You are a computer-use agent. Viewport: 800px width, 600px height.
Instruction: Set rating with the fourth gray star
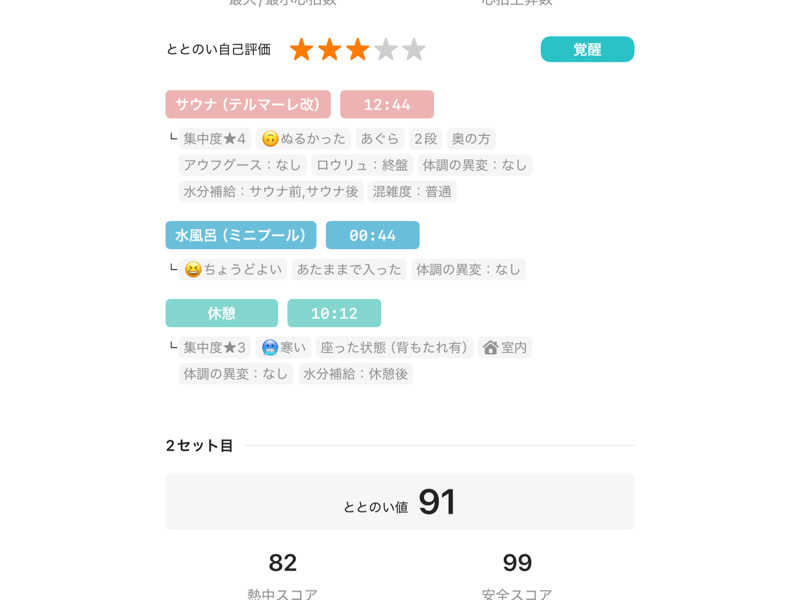tap(386, 50)
